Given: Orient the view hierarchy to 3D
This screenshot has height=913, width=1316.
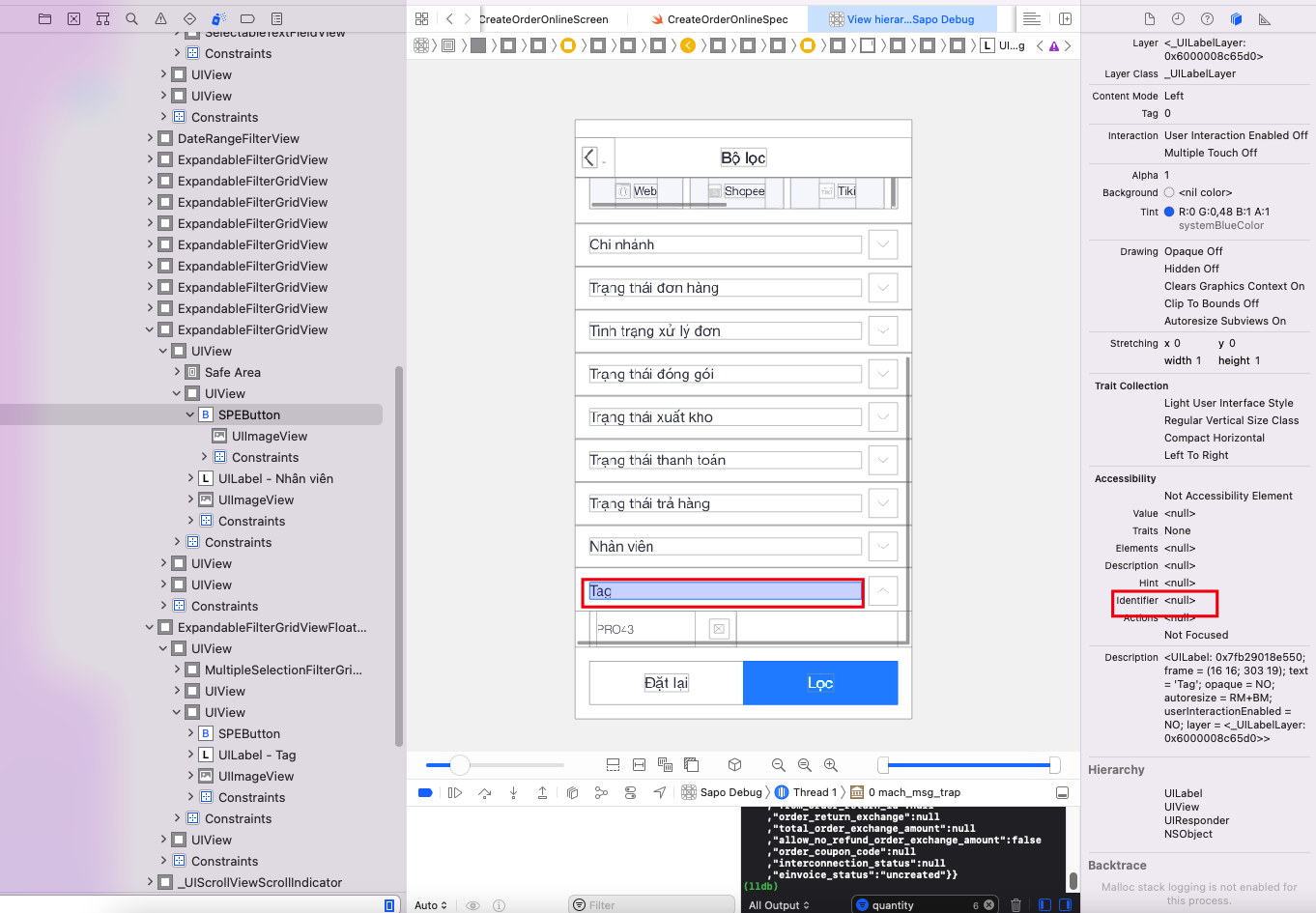Looking at the screenshot, I should pos(734,764).
